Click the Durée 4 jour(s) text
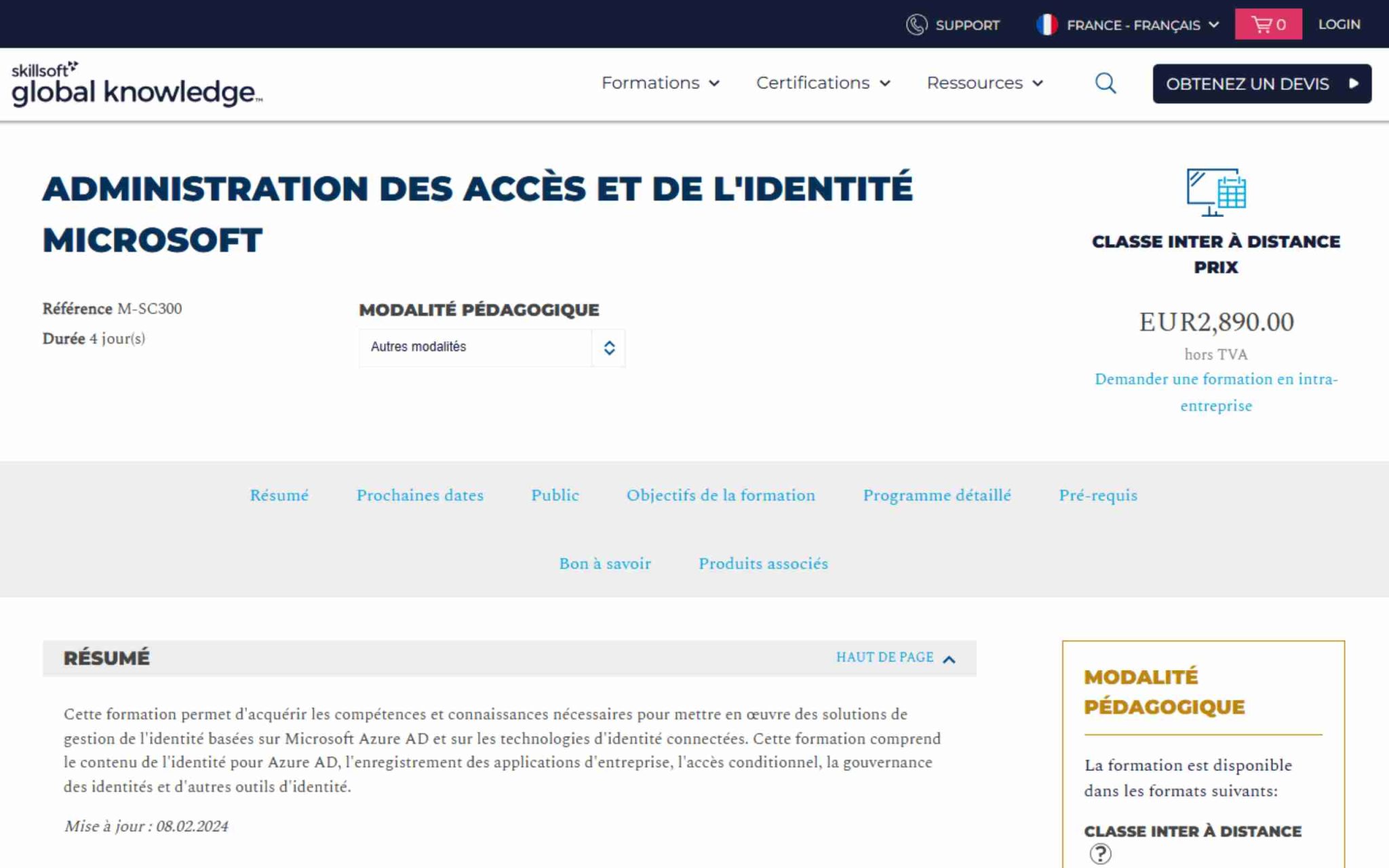 tap(94, 338)
